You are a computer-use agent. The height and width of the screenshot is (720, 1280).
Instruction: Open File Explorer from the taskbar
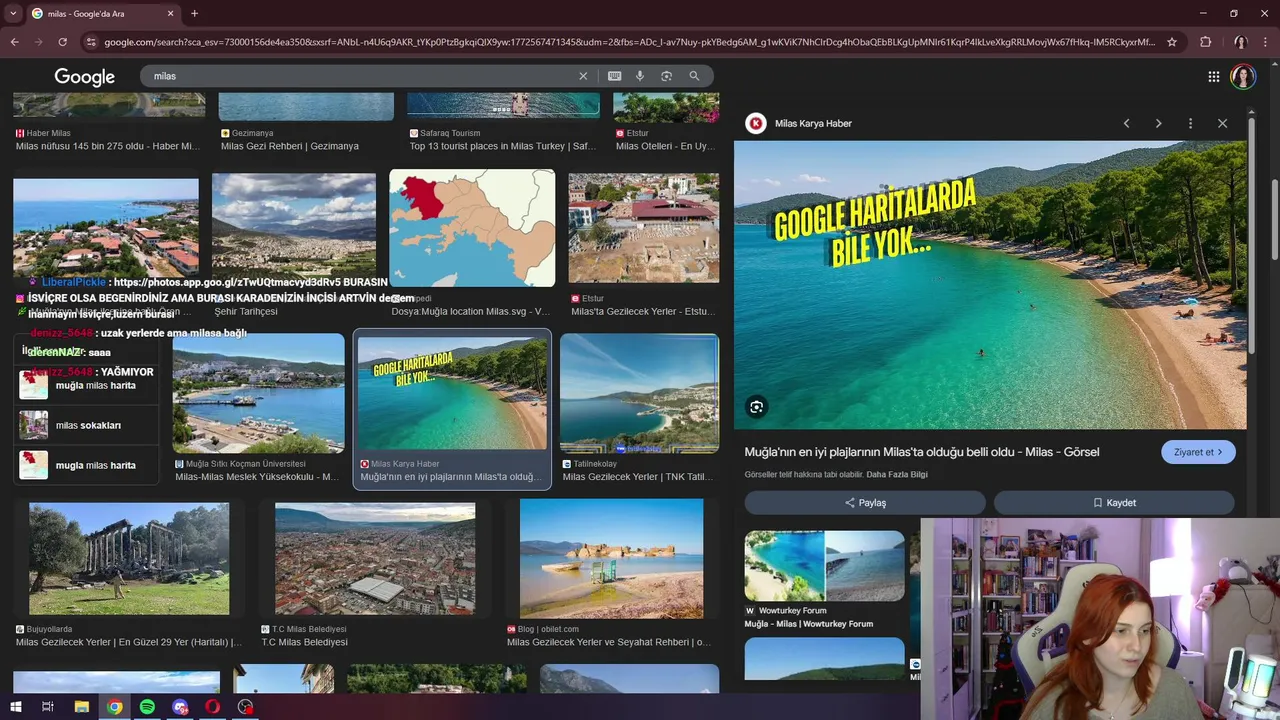tap(82, 707)
